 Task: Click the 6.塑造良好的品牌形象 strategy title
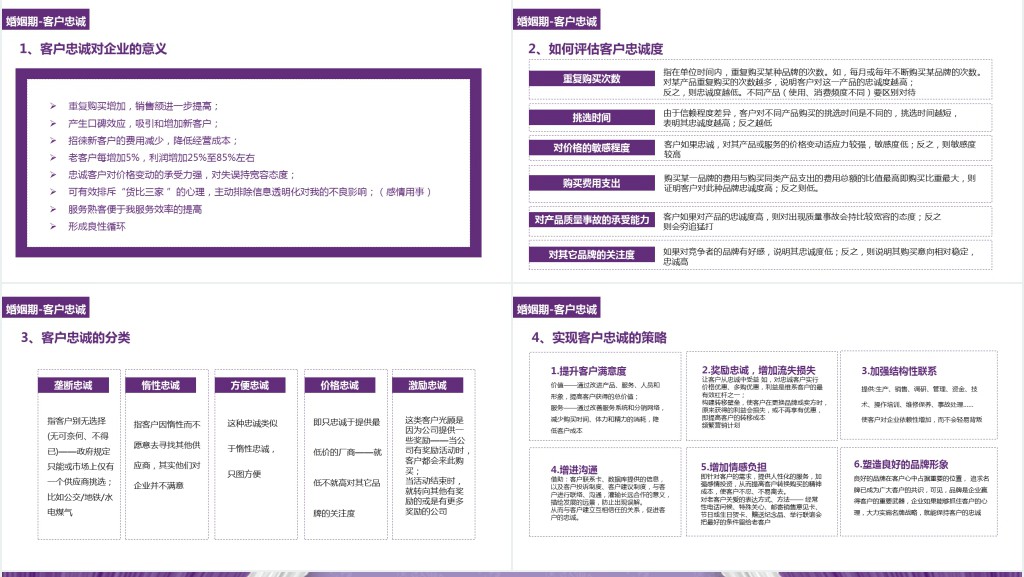(x=900, y=464)
